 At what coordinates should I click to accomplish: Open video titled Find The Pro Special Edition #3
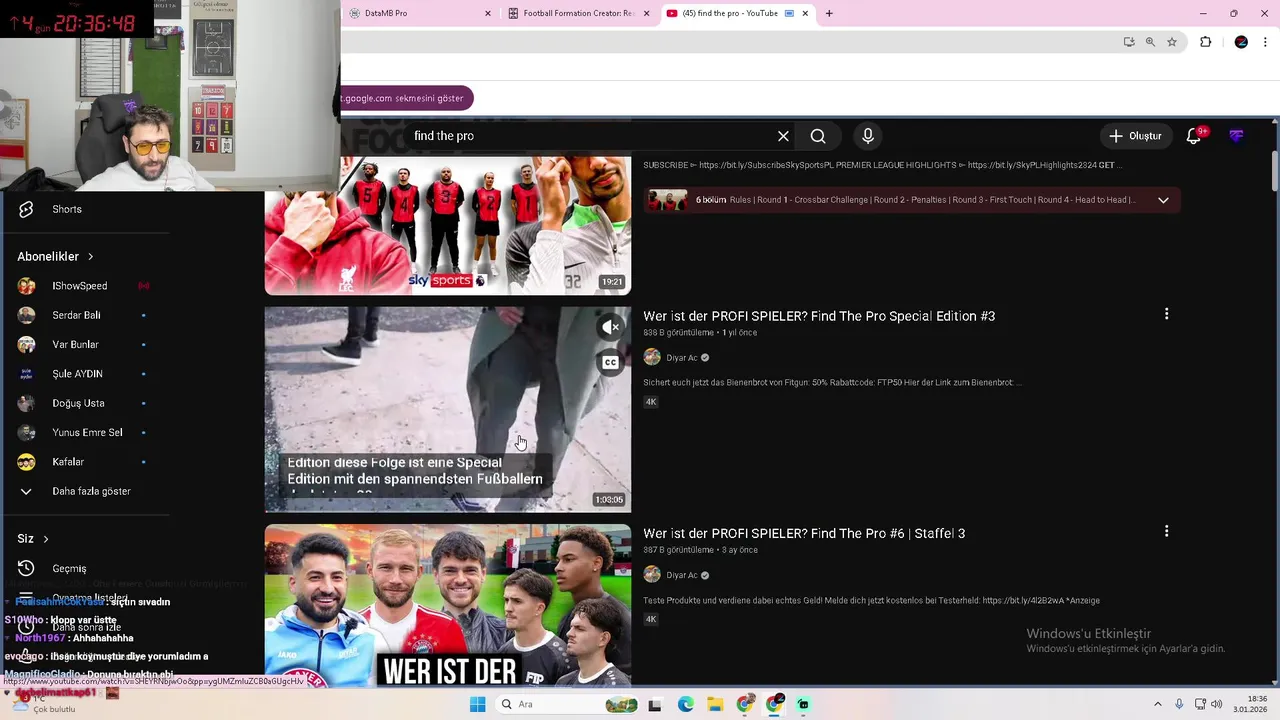pyautogui.click(x=819, y=316)
